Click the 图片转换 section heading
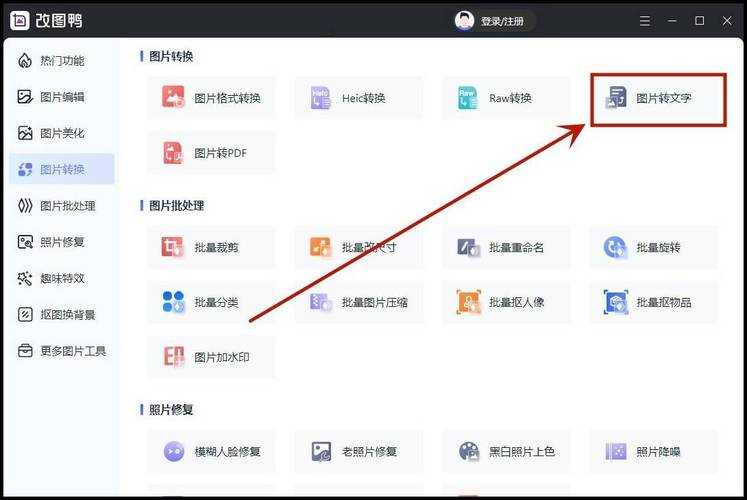This screenshot has height=500, width=747. click(171, 56)
